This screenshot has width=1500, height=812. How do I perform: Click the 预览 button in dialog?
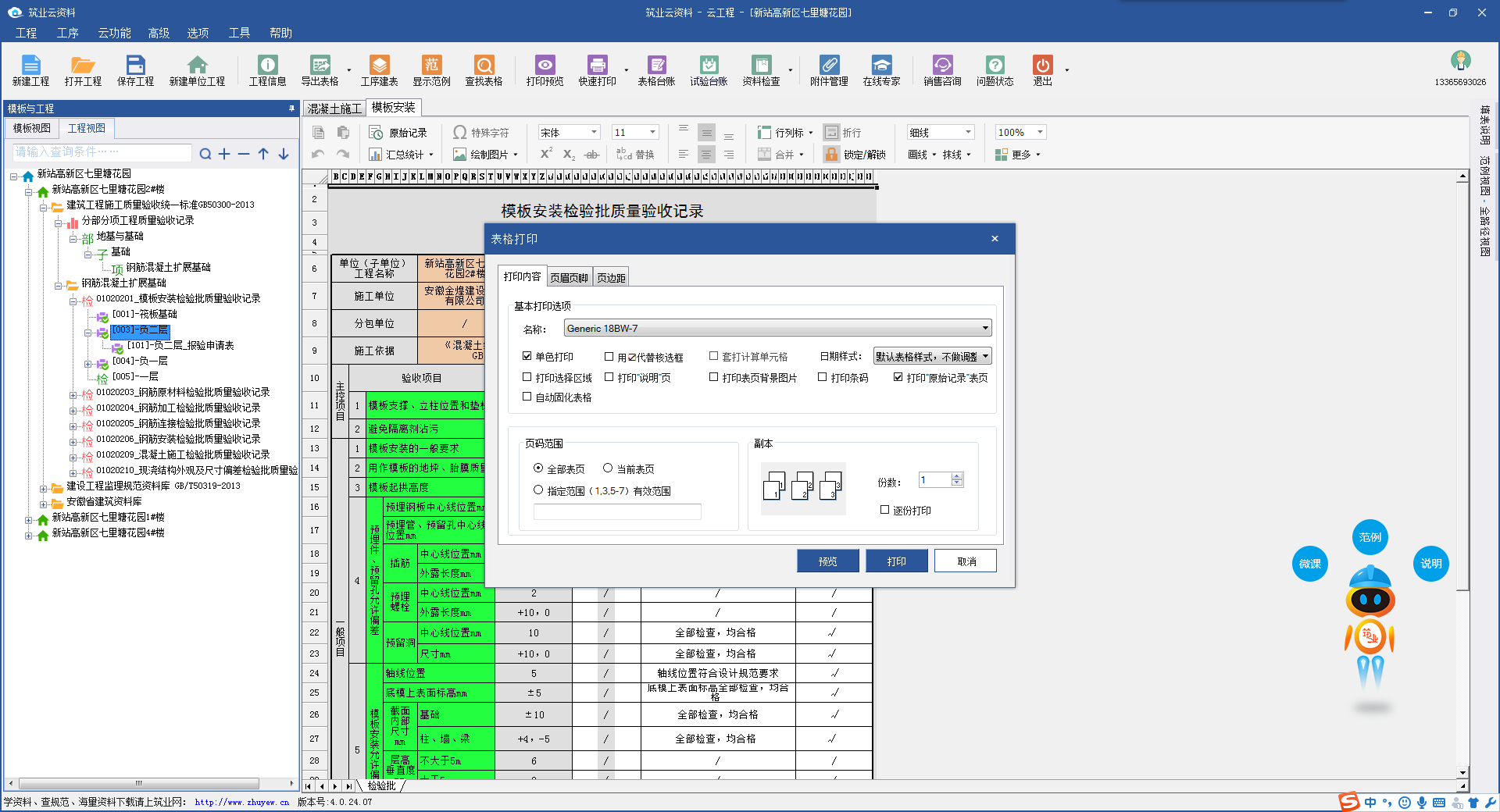tap(827, 561)
